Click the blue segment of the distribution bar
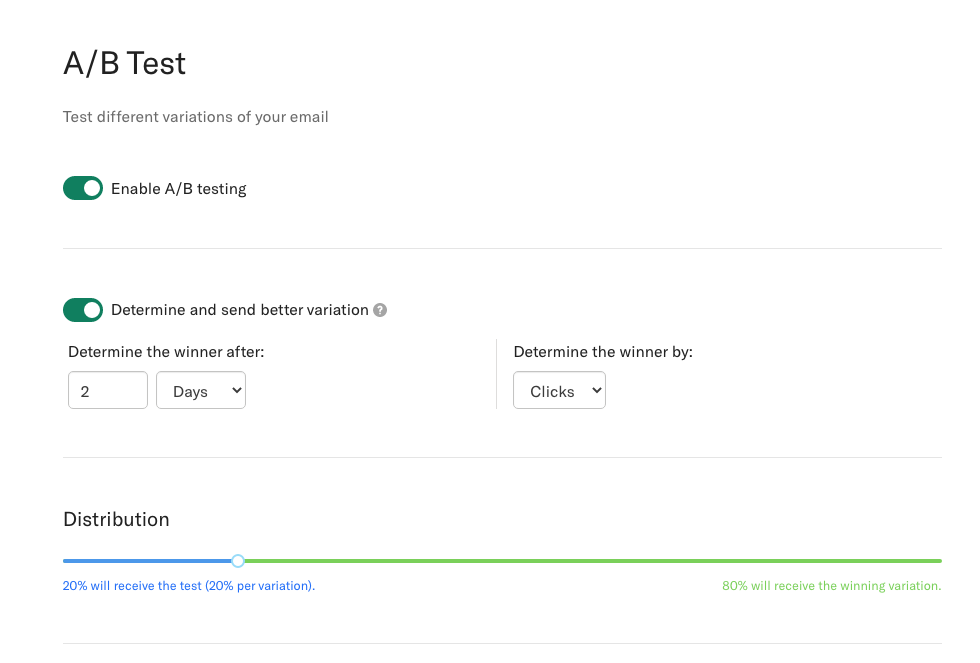 [150, 561]
